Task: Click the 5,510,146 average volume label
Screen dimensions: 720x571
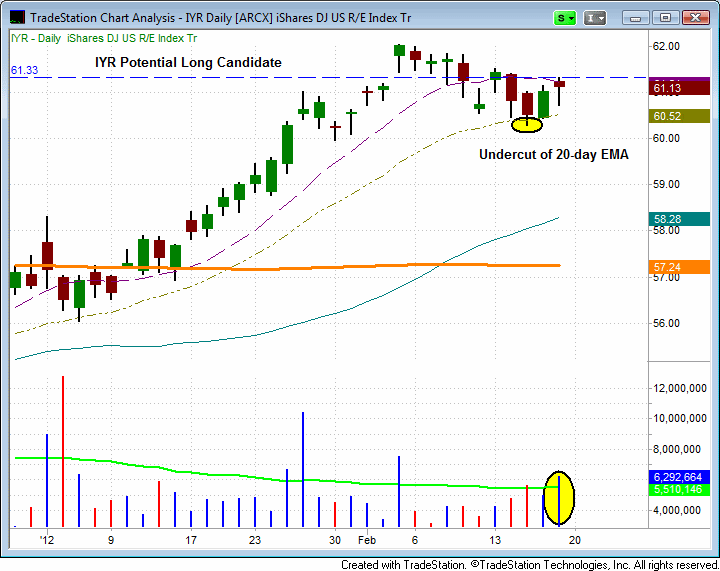Action: (x=679, y=489)
